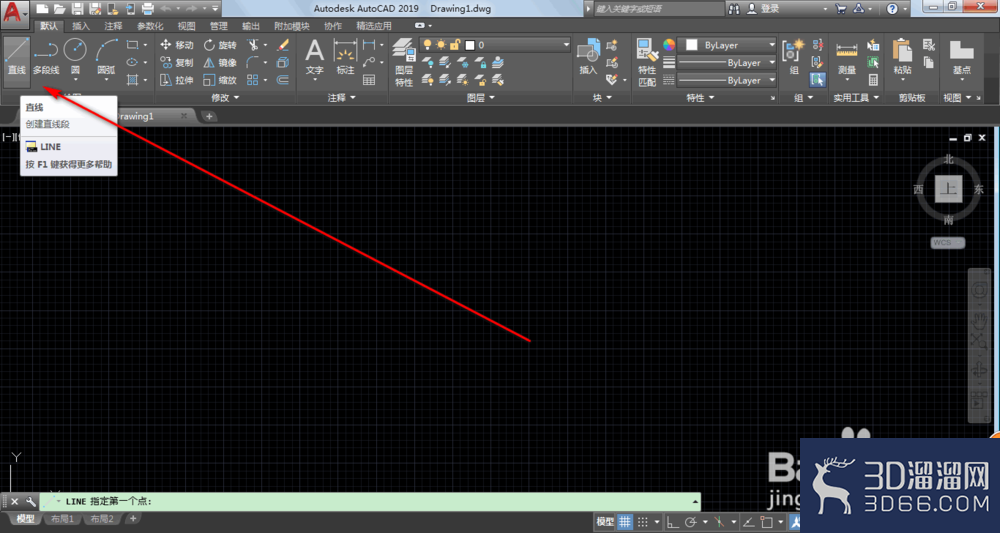Screen dimensions: 1000x533
Task: Switch to the 布局1 layout tab
Action: coord(62,519)
